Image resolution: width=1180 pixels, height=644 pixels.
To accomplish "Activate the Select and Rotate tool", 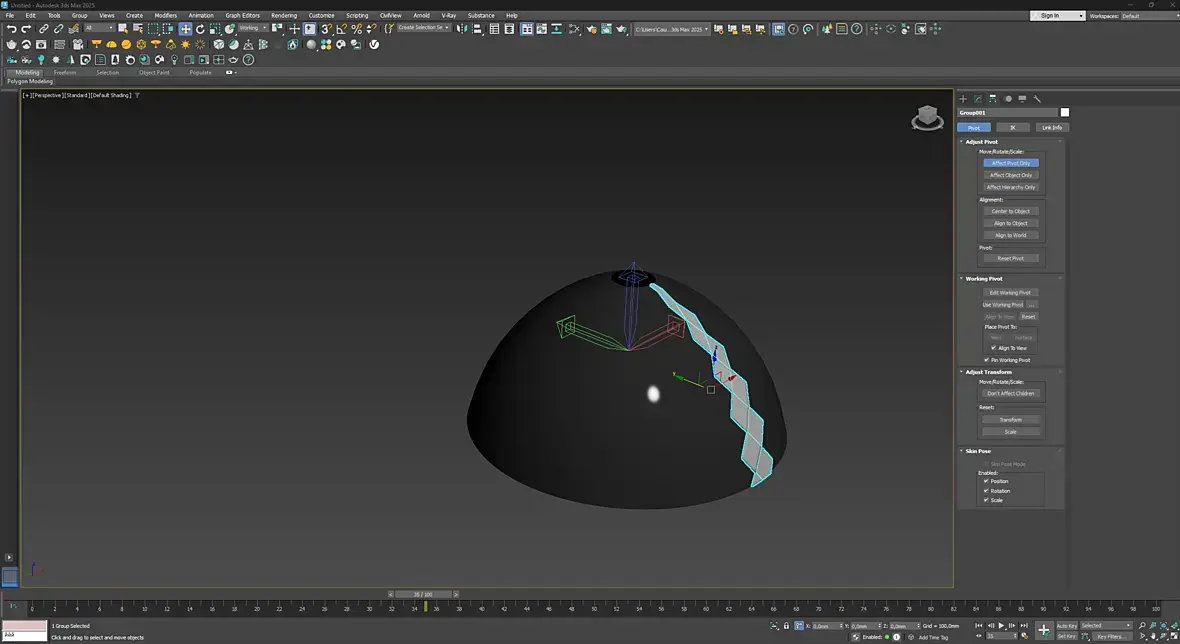I will tap(200, 29).
